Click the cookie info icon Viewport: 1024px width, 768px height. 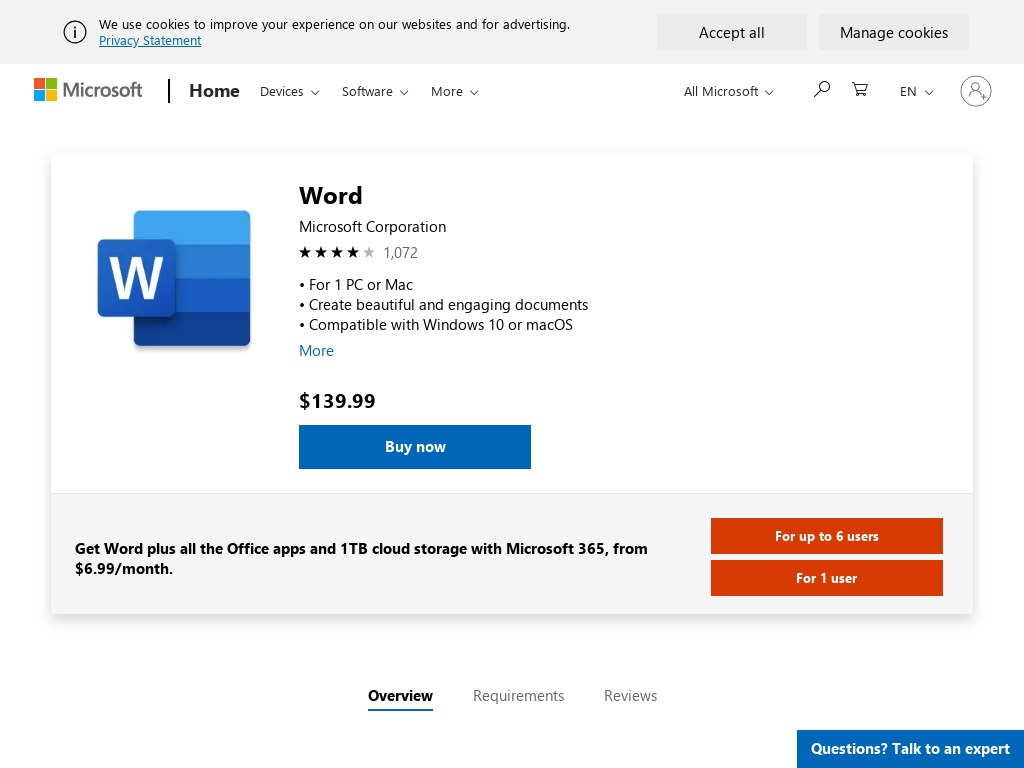pyautogui.click(x=75, y=32)
